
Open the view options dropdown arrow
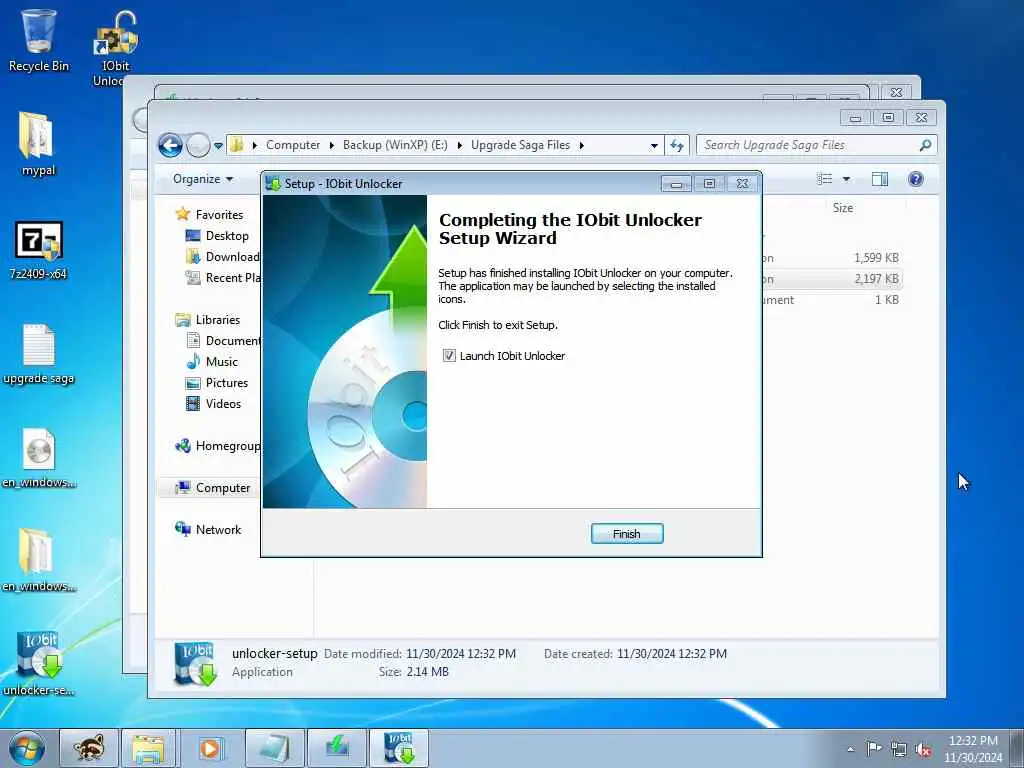846,179
